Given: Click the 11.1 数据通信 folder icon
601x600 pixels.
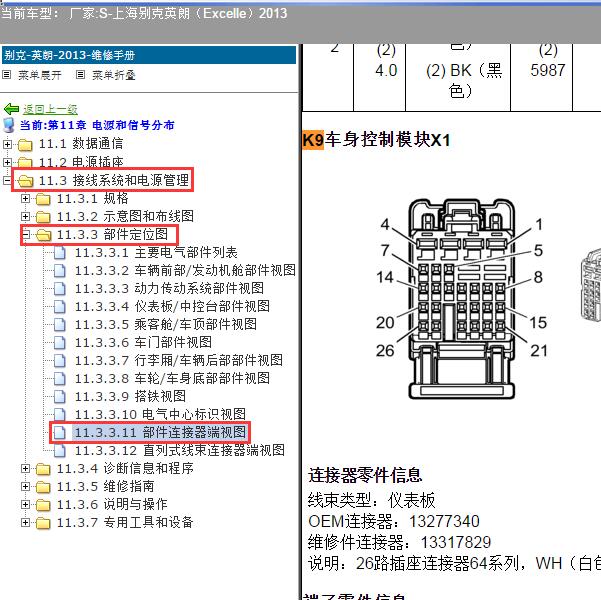Looking at the screenshot, I should click(25, 145).
